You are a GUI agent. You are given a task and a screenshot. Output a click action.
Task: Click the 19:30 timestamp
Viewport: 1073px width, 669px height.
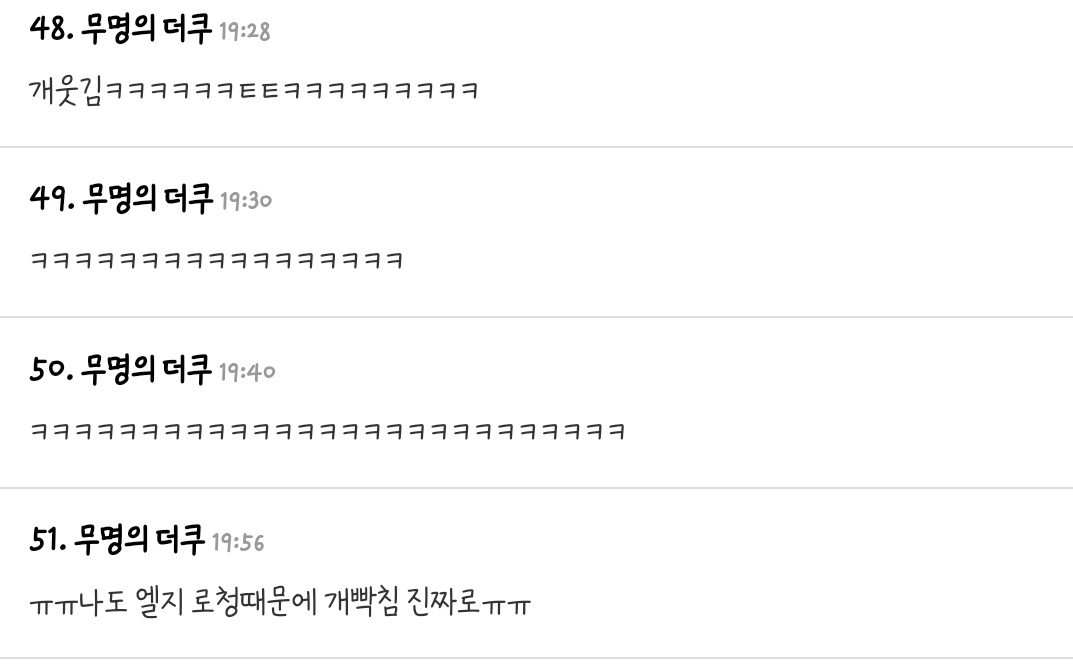pyautogui.click(x=246, y=200)
